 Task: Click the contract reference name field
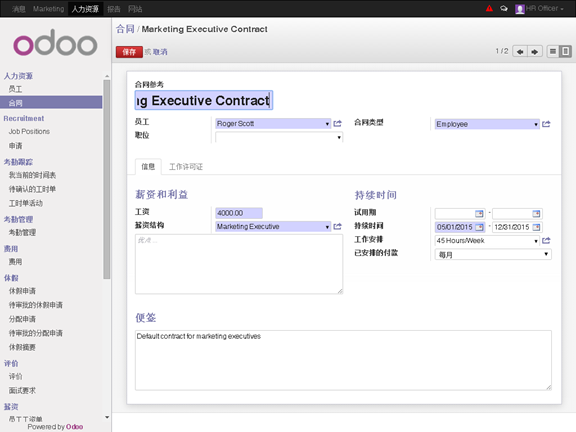[x=204, y=100]
